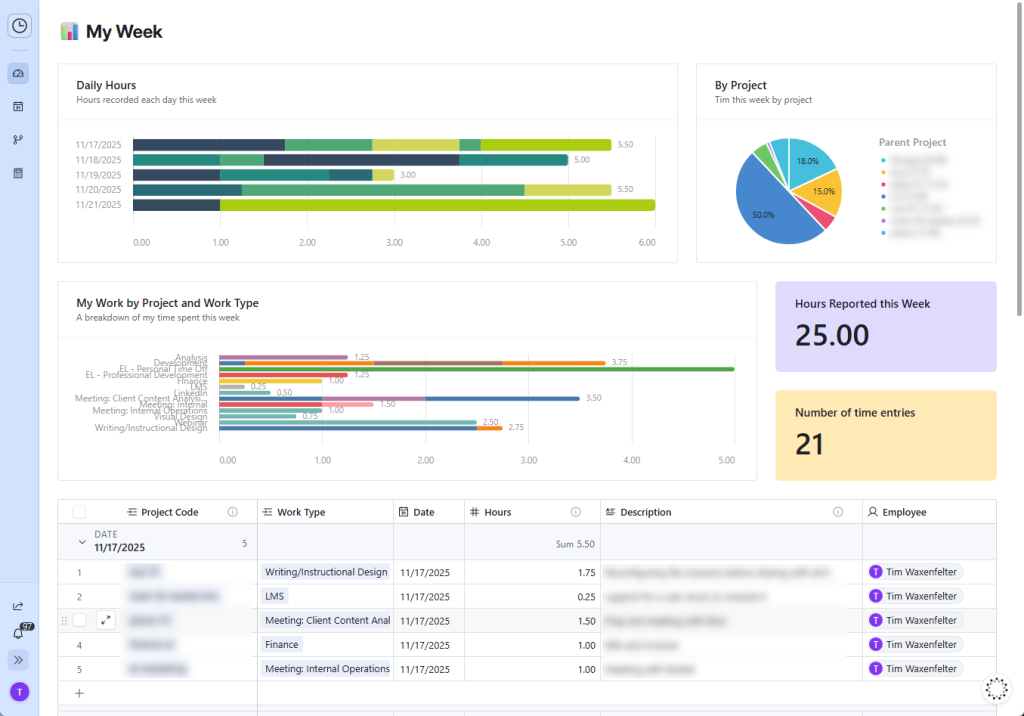Click the bar chart icon beside My Week
This screenshot has width=1024, height=716.
69,31
